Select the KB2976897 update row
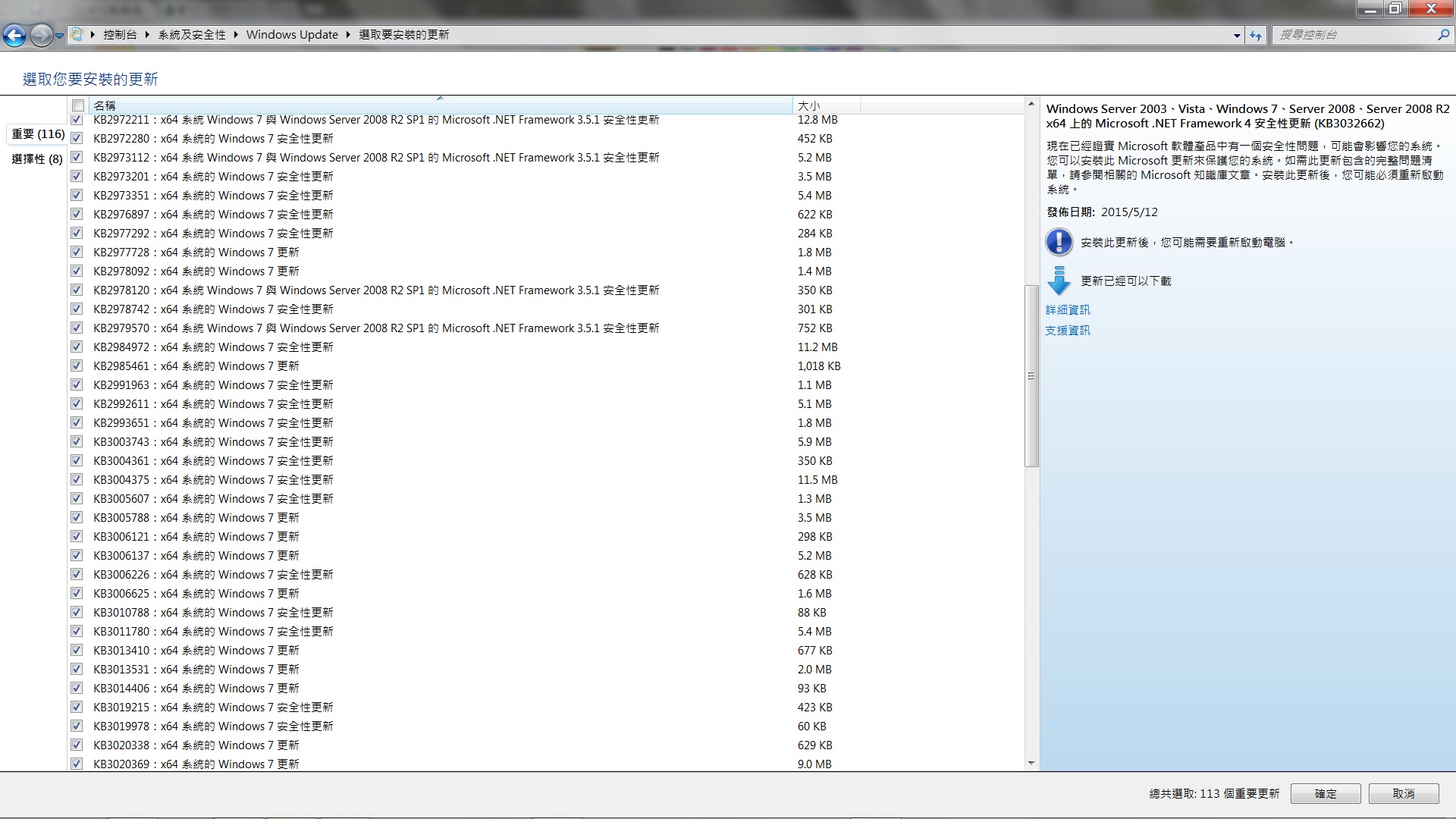The width and height of the screenshot is (1456, 819). pyautogui.click(x=546, y=215)
